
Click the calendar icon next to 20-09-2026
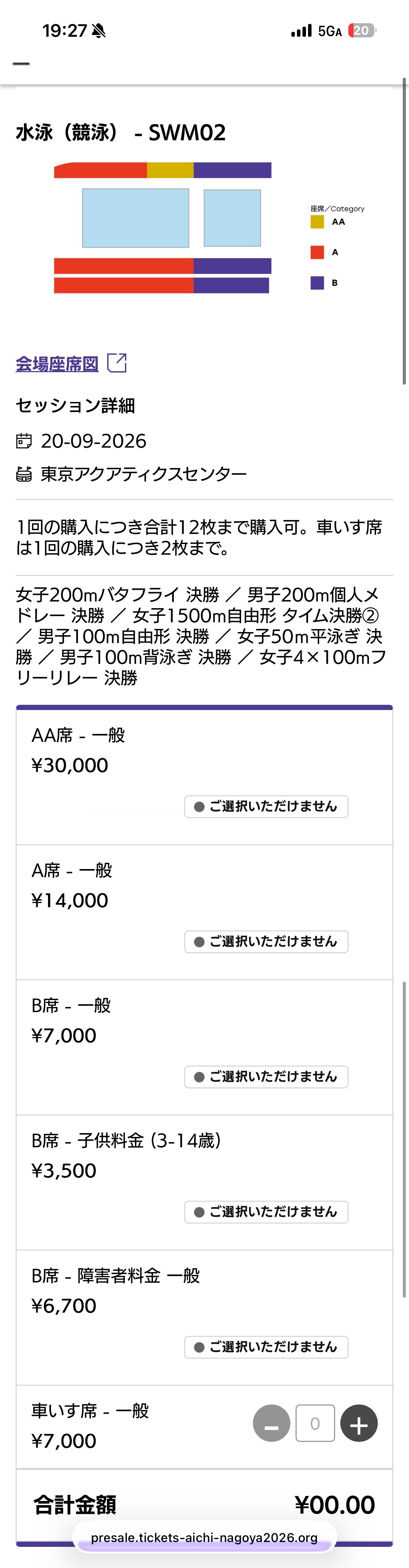pyautogui.click(x=24, y=441)
